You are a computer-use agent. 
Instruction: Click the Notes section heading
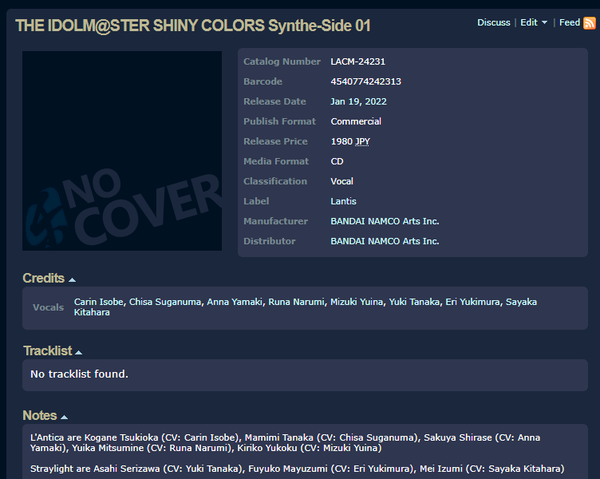point(39,415)
